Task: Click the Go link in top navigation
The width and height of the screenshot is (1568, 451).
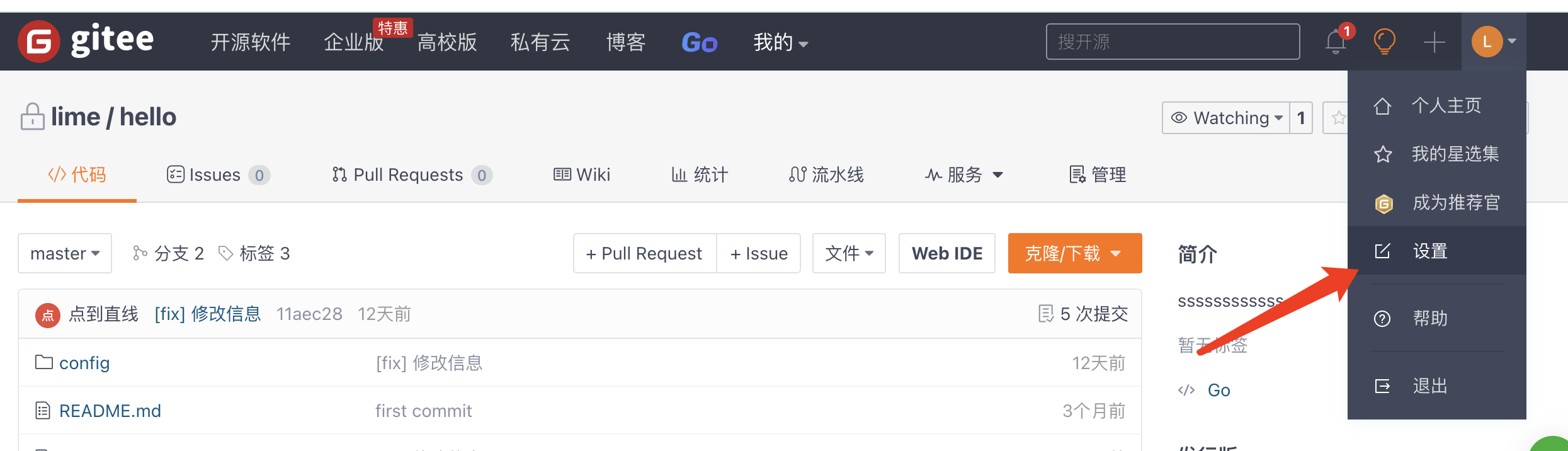Action: tap(700, 42)
